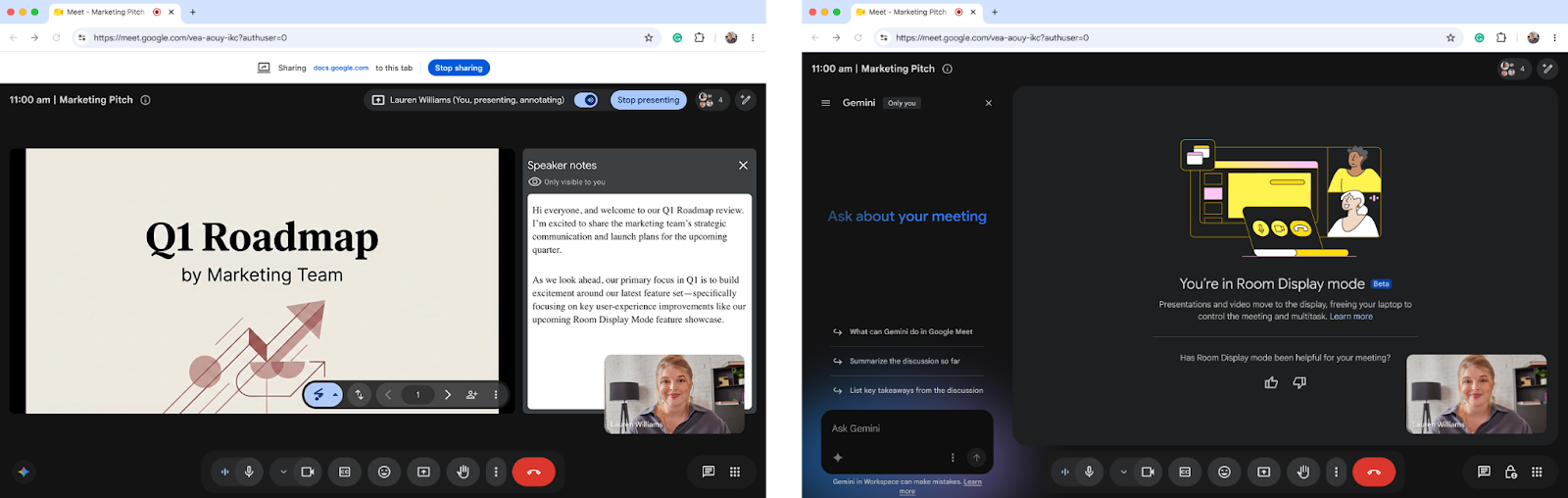Turn off camera in left window
Image resolution: width=1568 pixels, height=498 pixels.
point(308,472)
